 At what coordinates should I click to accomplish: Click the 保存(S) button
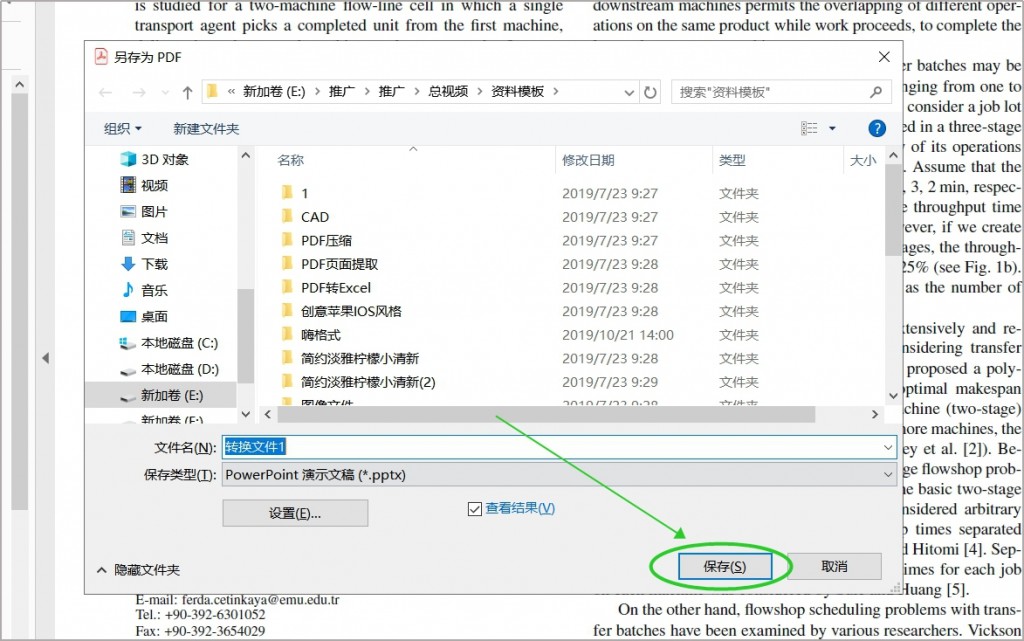[x=725, y=565]
